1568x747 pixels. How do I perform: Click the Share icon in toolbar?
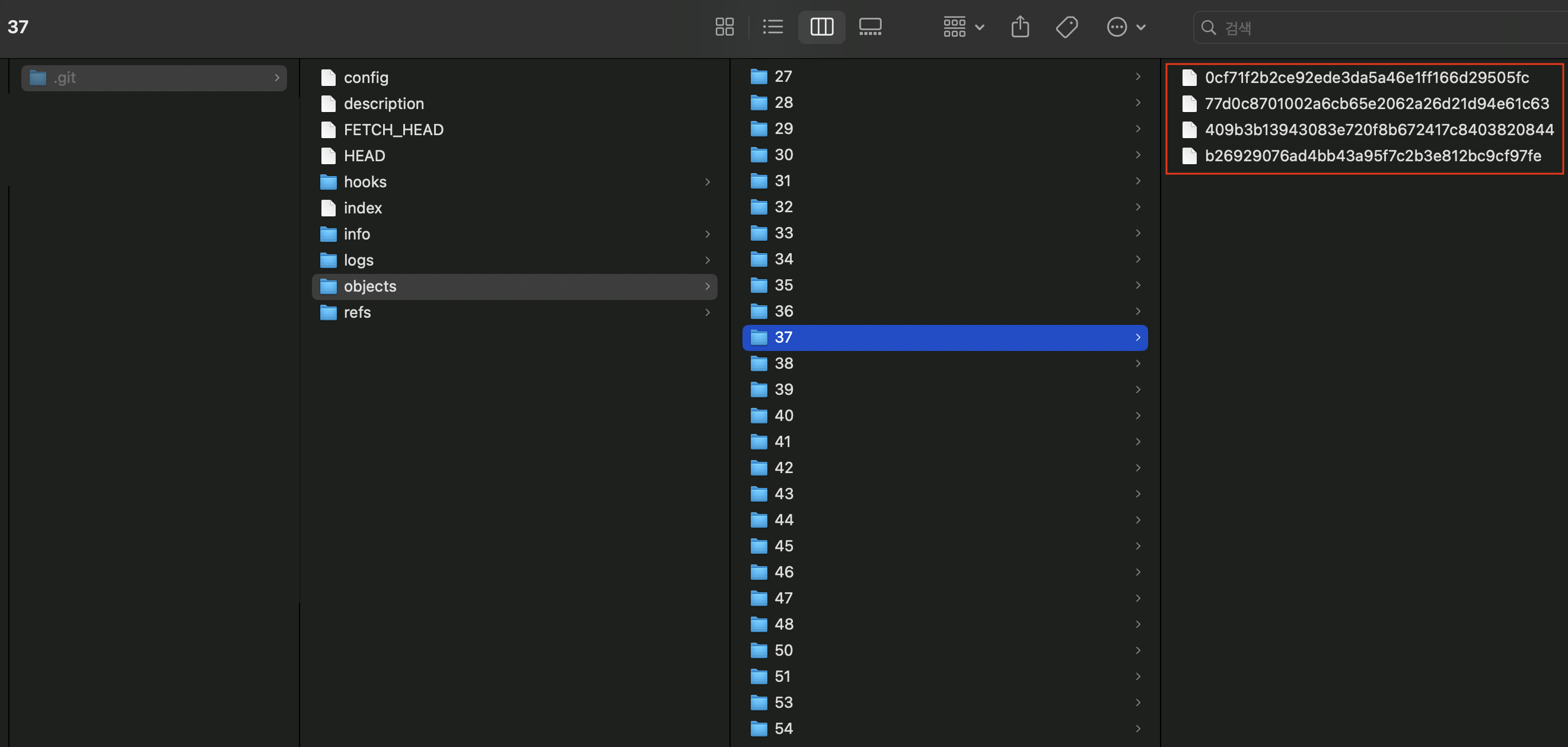[1019, 27]
